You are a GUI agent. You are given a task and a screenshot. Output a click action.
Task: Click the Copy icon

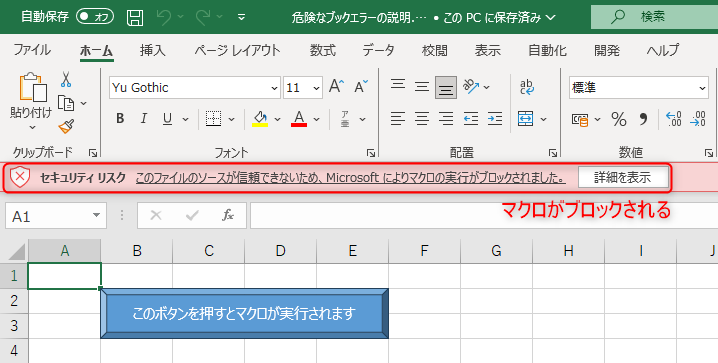coord(66,103)
